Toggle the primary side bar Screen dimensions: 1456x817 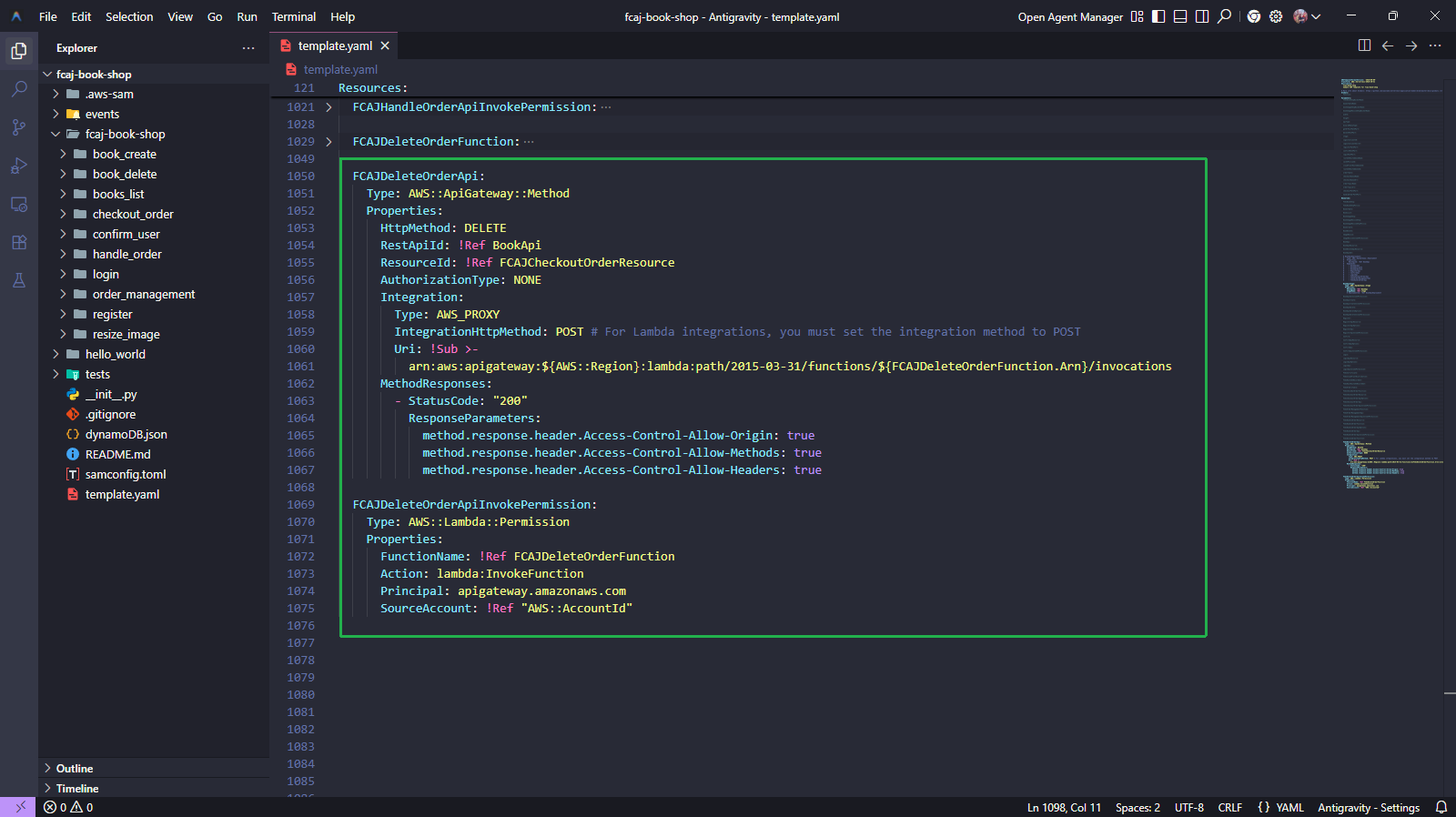pyautogui.click(x=1158, y=16)
